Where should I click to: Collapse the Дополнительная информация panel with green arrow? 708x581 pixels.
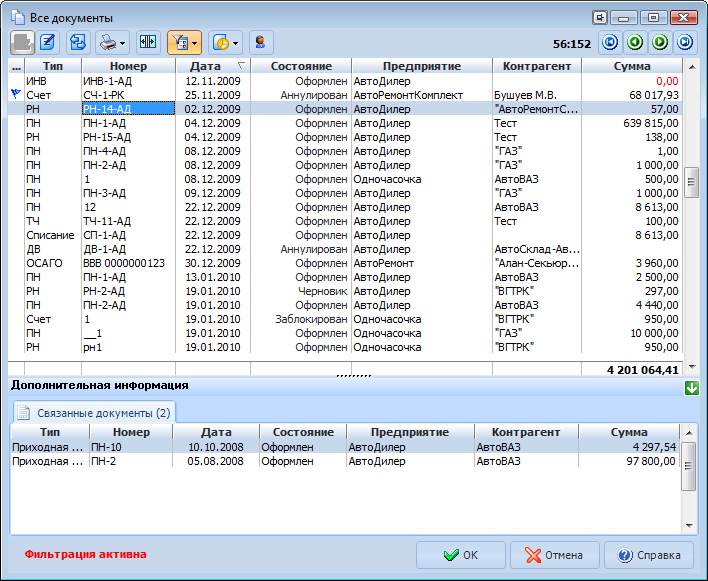691,387
